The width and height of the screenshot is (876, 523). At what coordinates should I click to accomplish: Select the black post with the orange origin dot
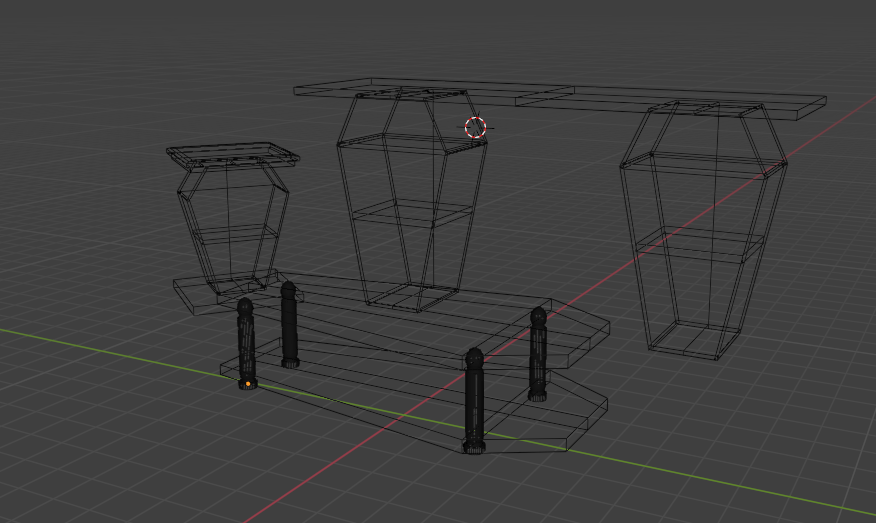point(246,343)
